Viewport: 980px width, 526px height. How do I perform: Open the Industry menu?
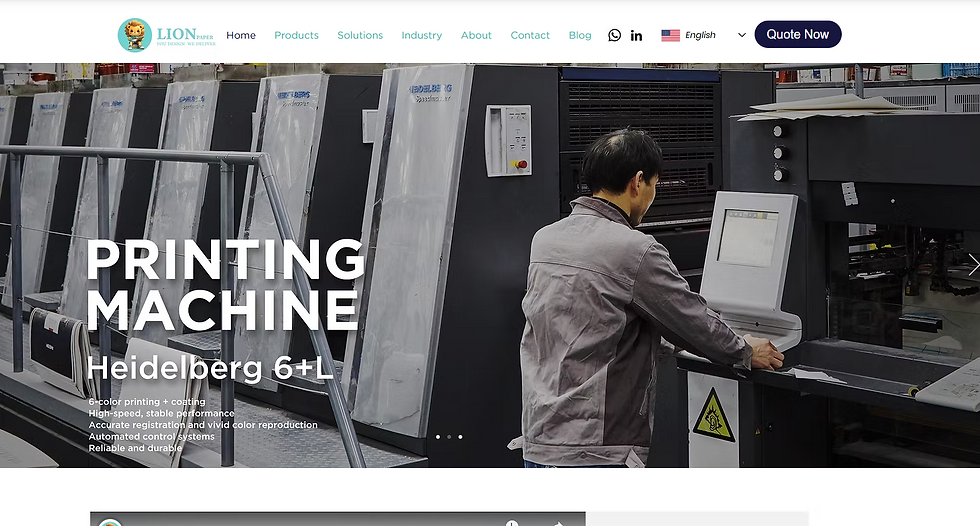click(421, 35)
